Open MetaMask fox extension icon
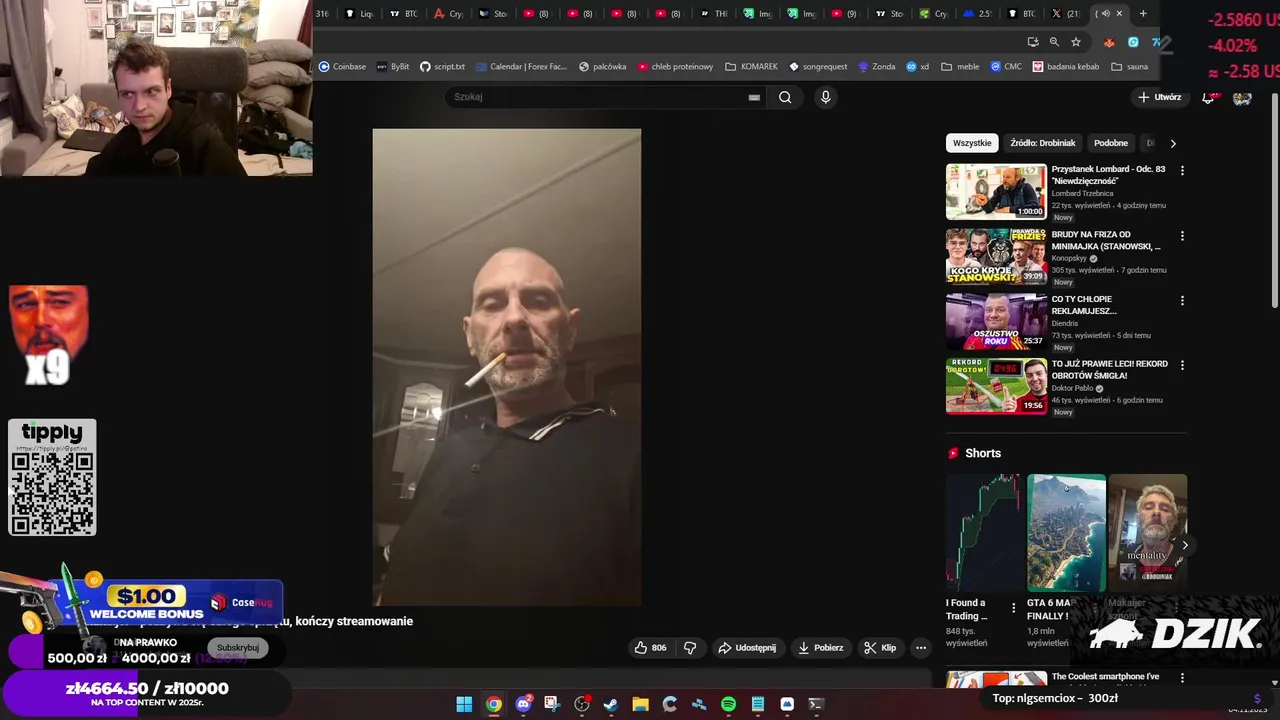Viewport: 1280px width, 720px height. coord(1109,42)
